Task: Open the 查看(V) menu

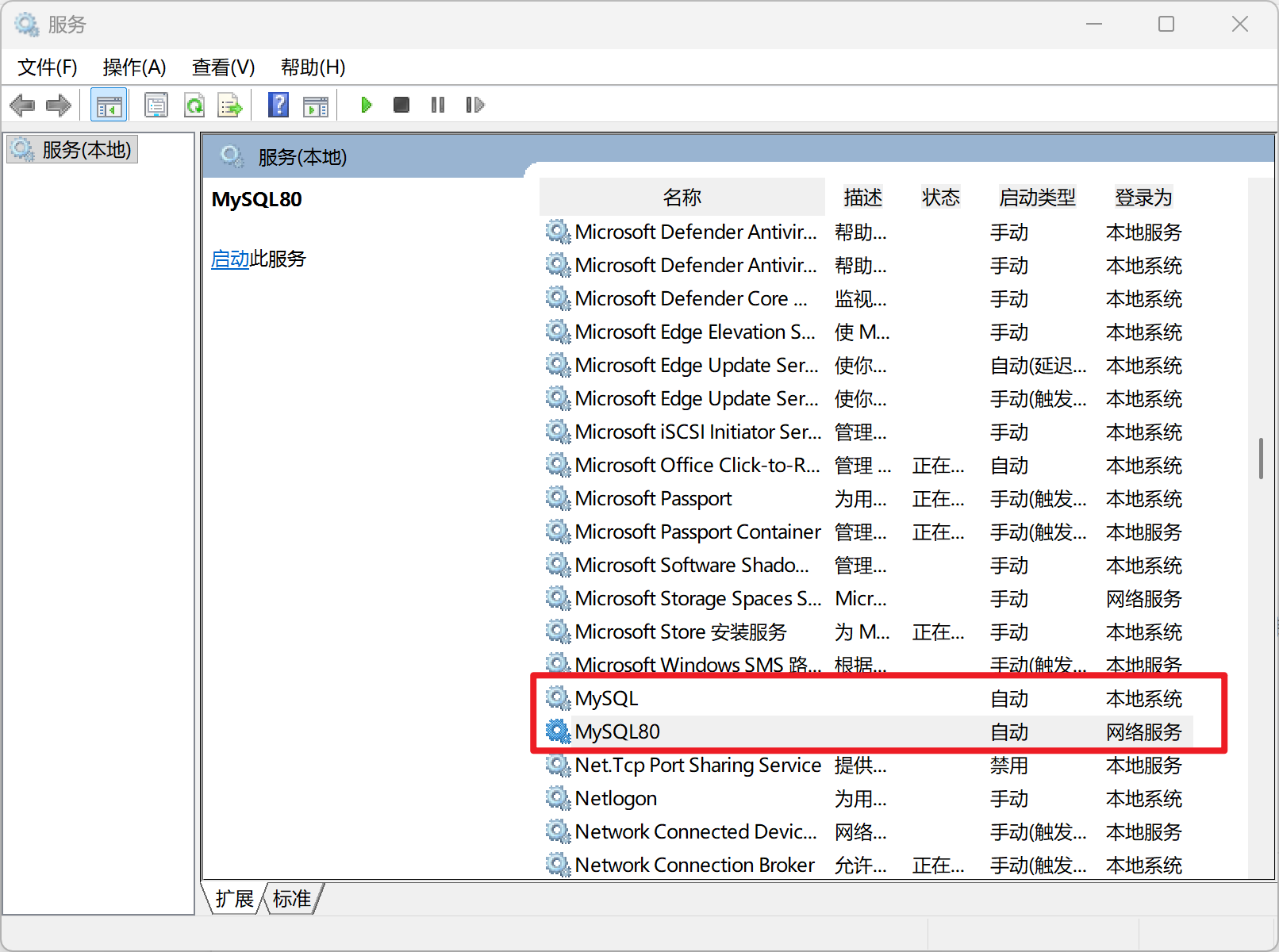Action: 224,67
